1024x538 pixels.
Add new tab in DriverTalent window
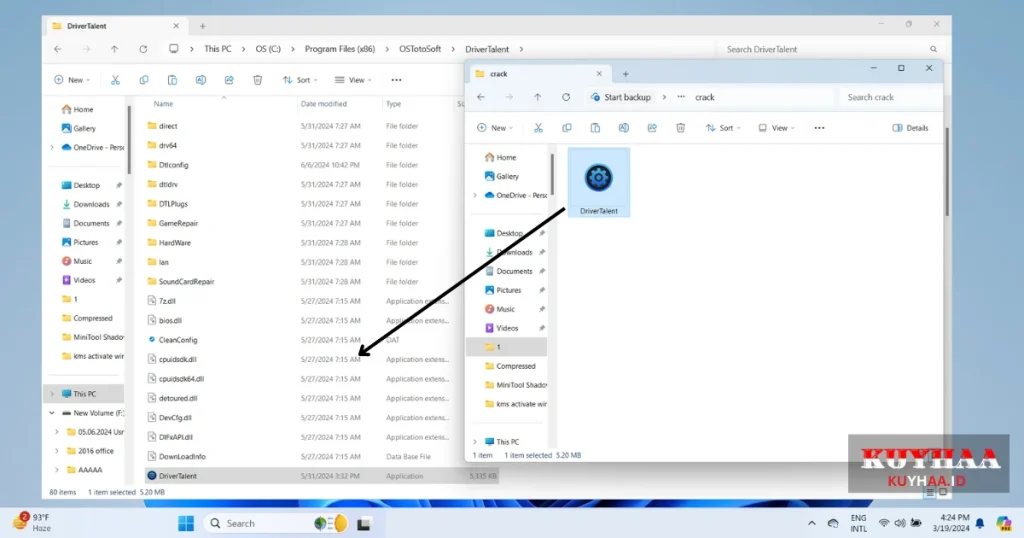pos(202,26)
